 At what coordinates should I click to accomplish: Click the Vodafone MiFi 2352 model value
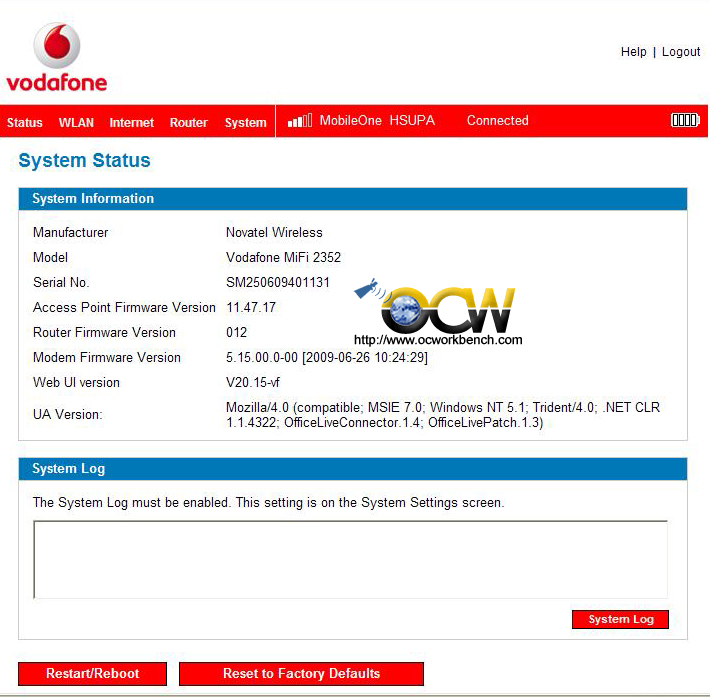pyautogui.click(x=283, y=257)
